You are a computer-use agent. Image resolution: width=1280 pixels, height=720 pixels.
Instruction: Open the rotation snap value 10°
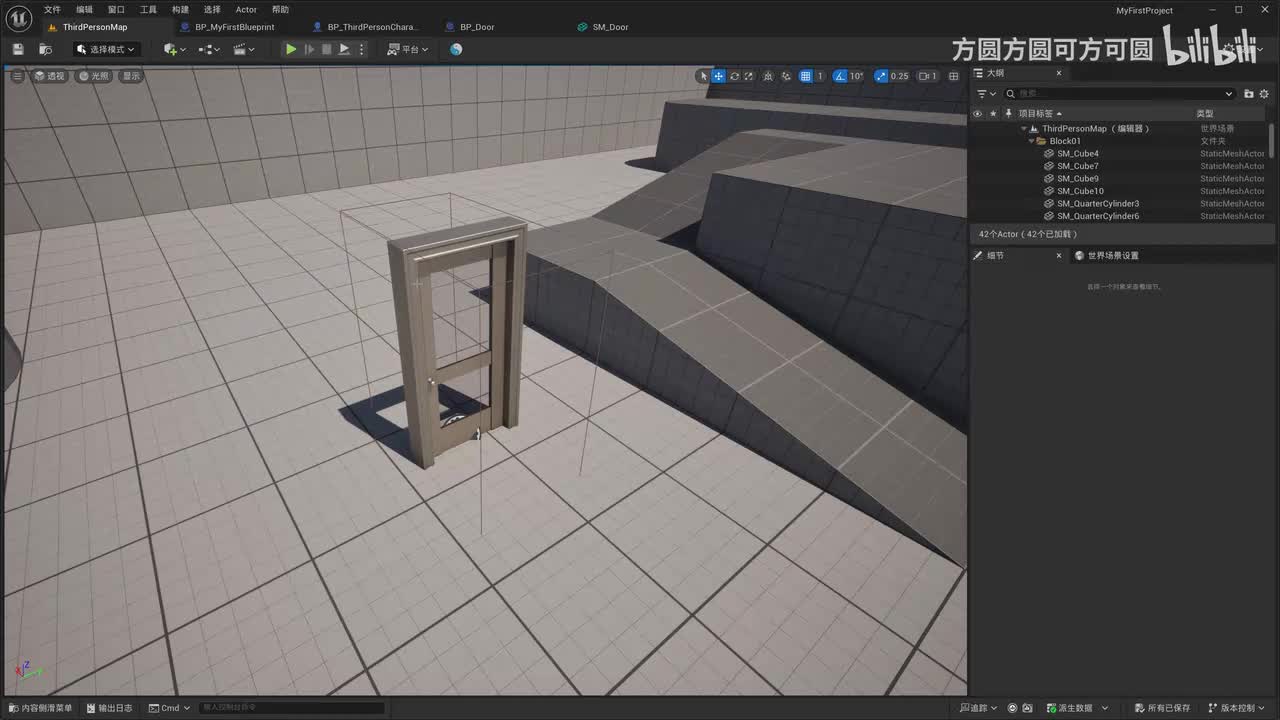[856, 76]
